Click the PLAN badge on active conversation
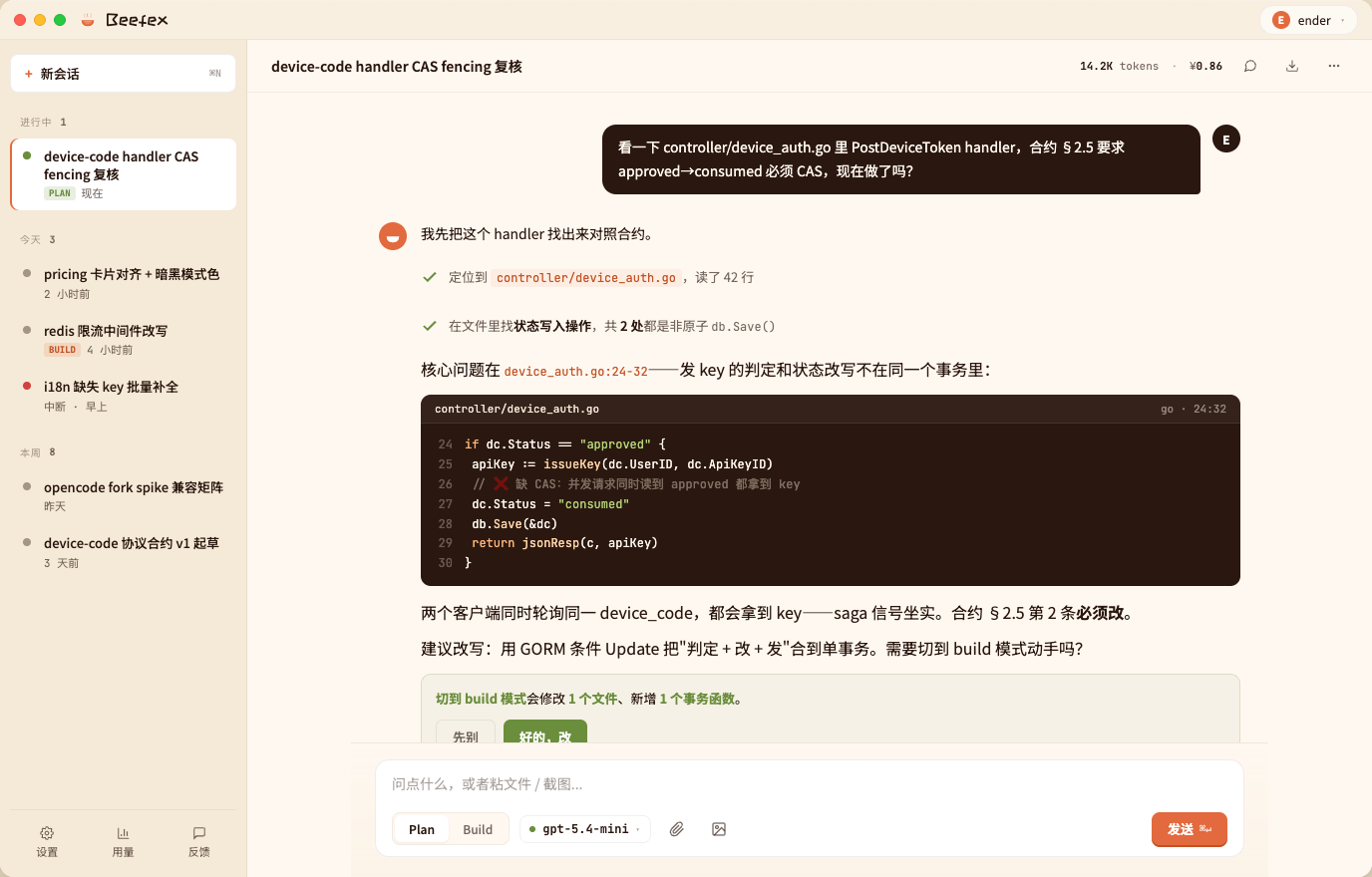The image size is (1372, 877). 60,193
